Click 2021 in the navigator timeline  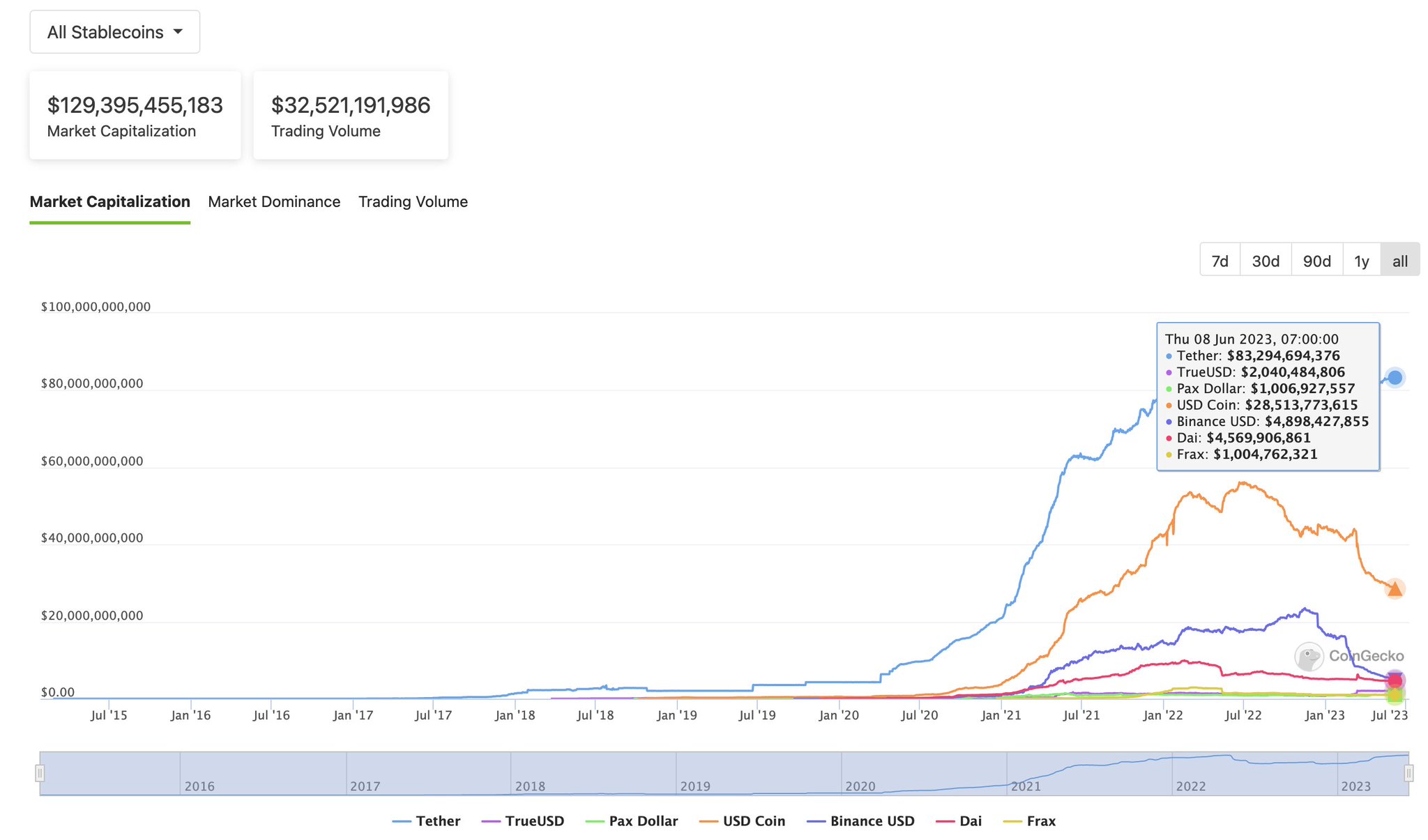1026,786
